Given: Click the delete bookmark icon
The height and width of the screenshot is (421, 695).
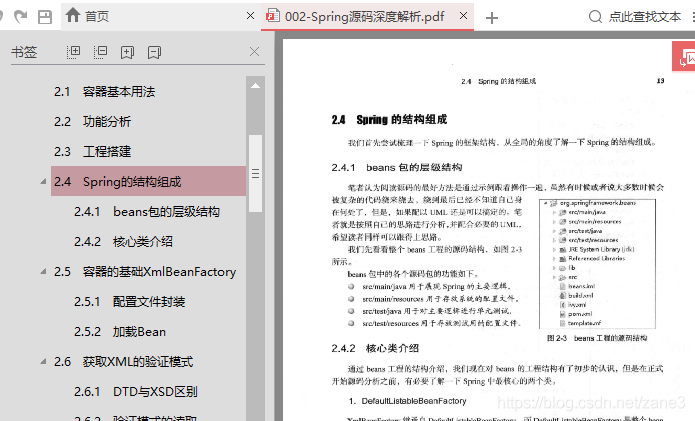Looking at the screenshot, I should point(154,52).
